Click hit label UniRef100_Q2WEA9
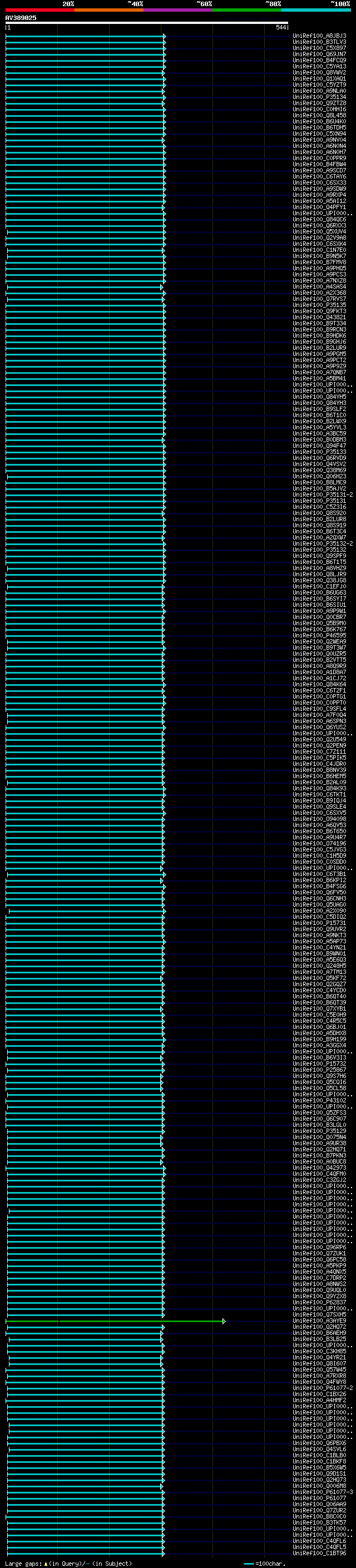This screenshot has width=356, height=1568. 319,641
